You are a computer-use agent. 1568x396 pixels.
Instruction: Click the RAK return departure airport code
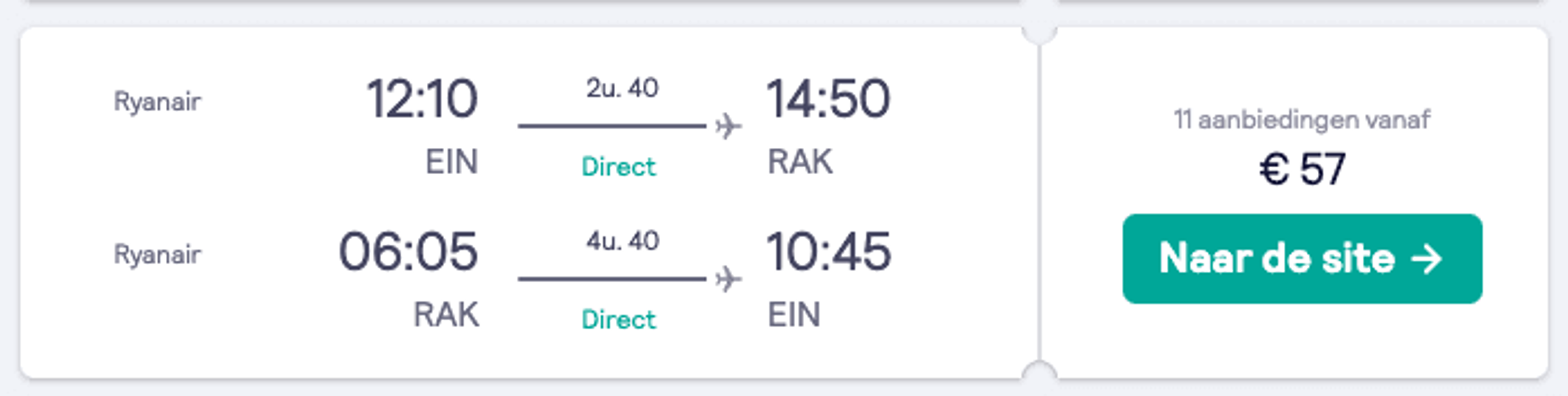pos(446,315)
